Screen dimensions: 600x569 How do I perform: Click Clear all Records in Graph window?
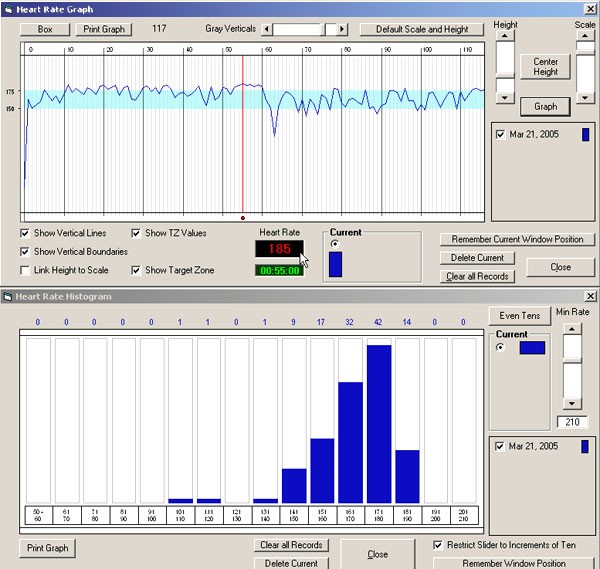point(477,276)
